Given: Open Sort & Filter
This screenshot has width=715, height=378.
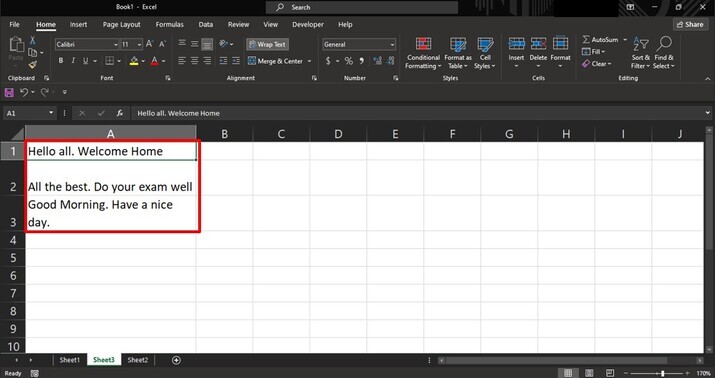Looking at the screenshot, I should pyautogui.click(x=641, y=53).
